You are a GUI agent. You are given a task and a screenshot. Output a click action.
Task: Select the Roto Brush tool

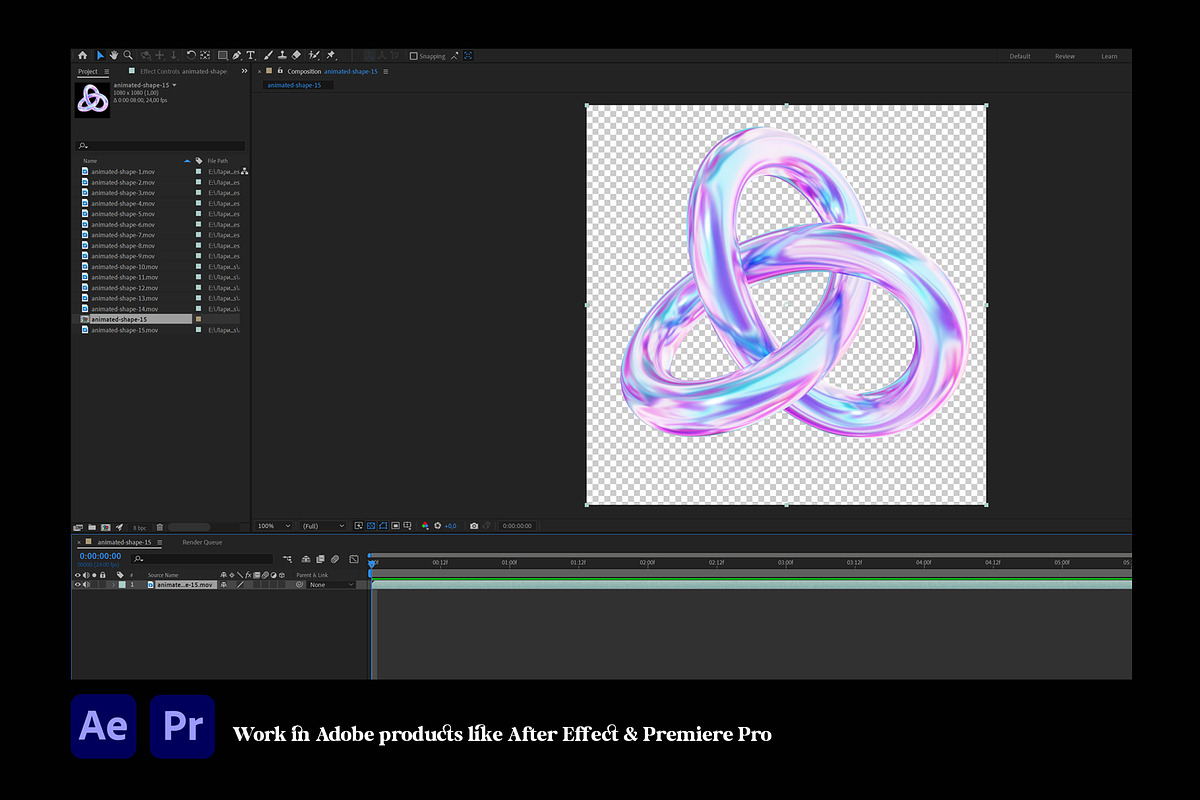point(313,56)
